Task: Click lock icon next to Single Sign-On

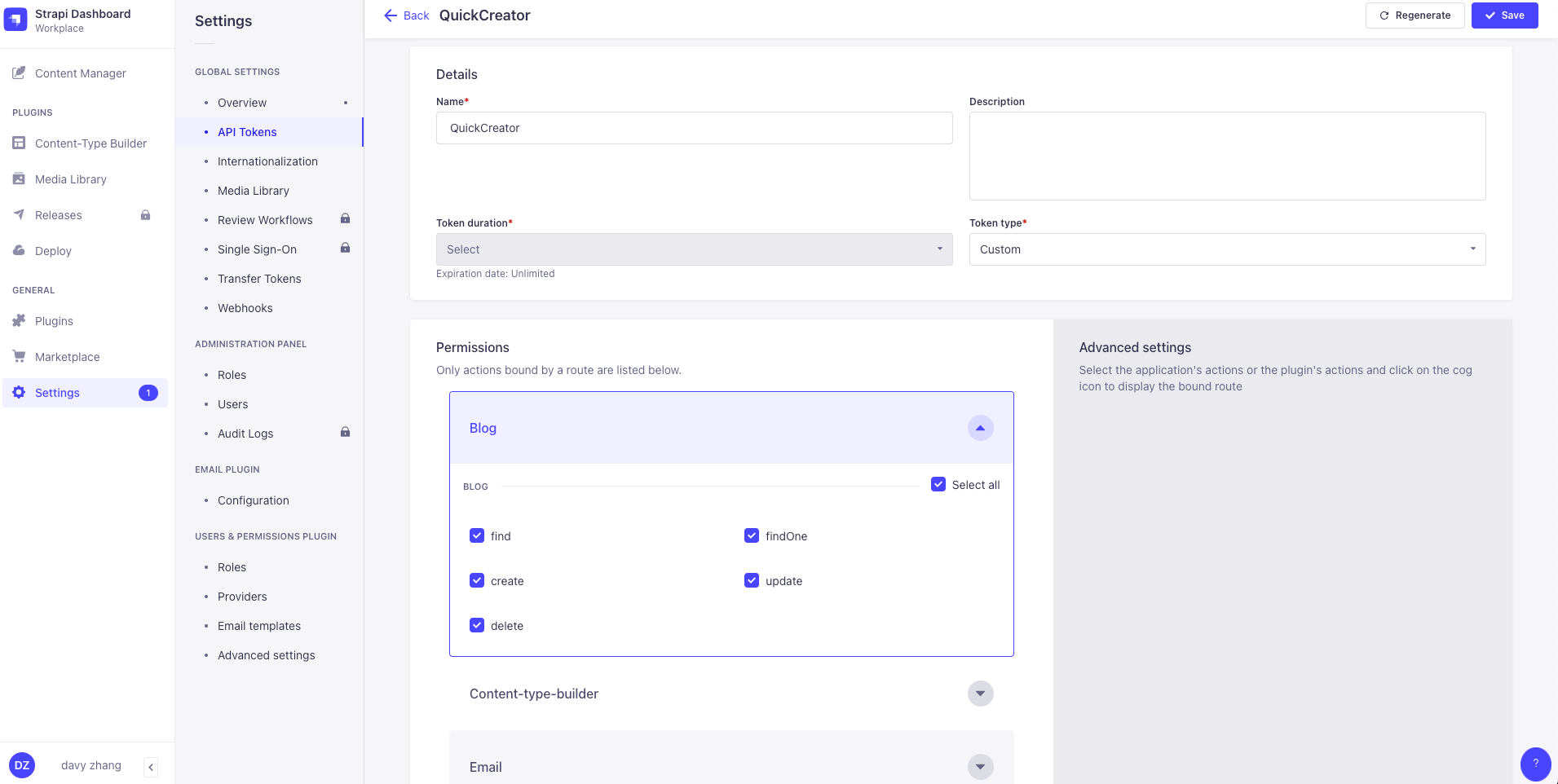Action: (345, 248)
